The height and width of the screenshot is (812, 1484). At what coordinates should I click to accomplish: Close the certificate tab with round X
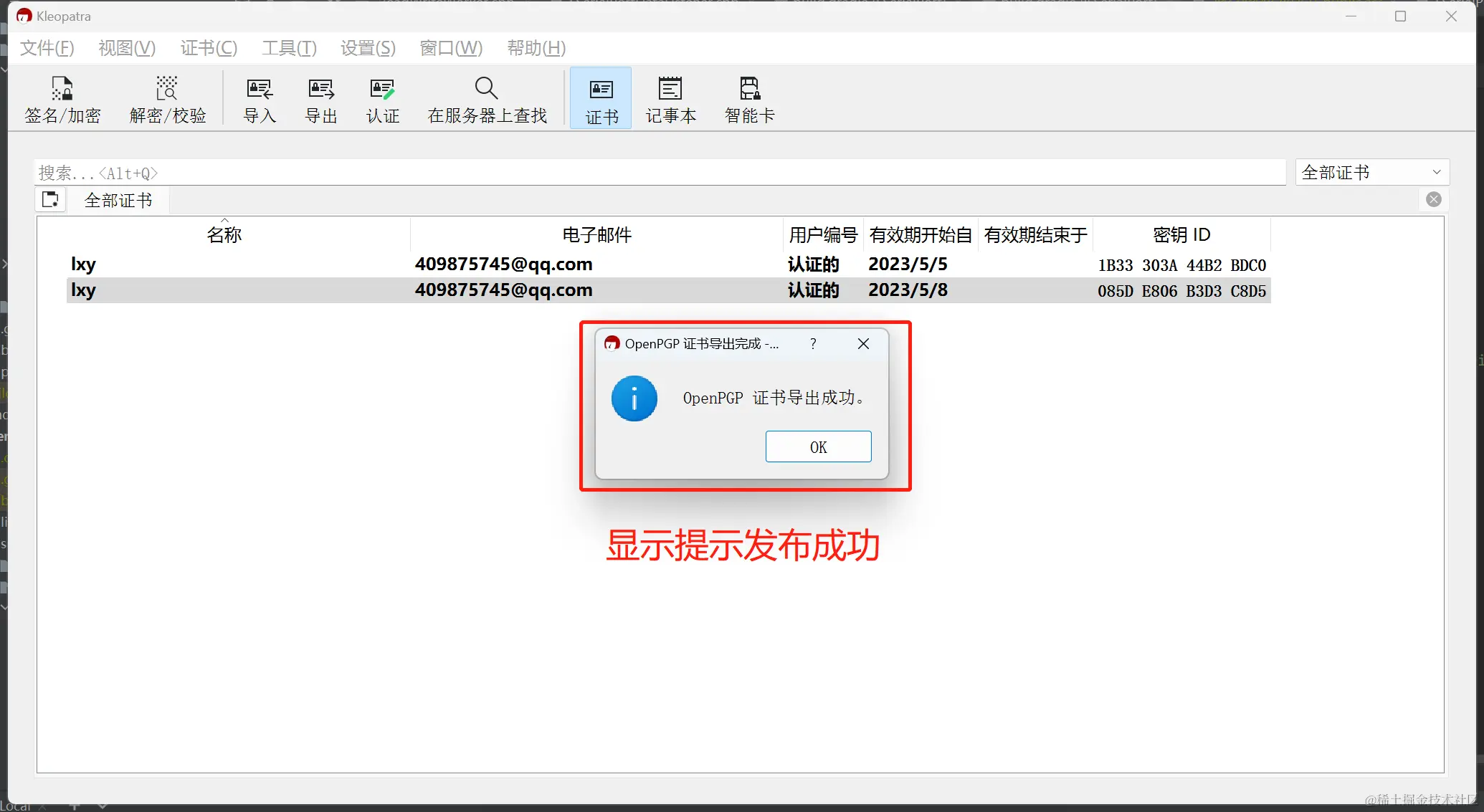point(1433,200)
